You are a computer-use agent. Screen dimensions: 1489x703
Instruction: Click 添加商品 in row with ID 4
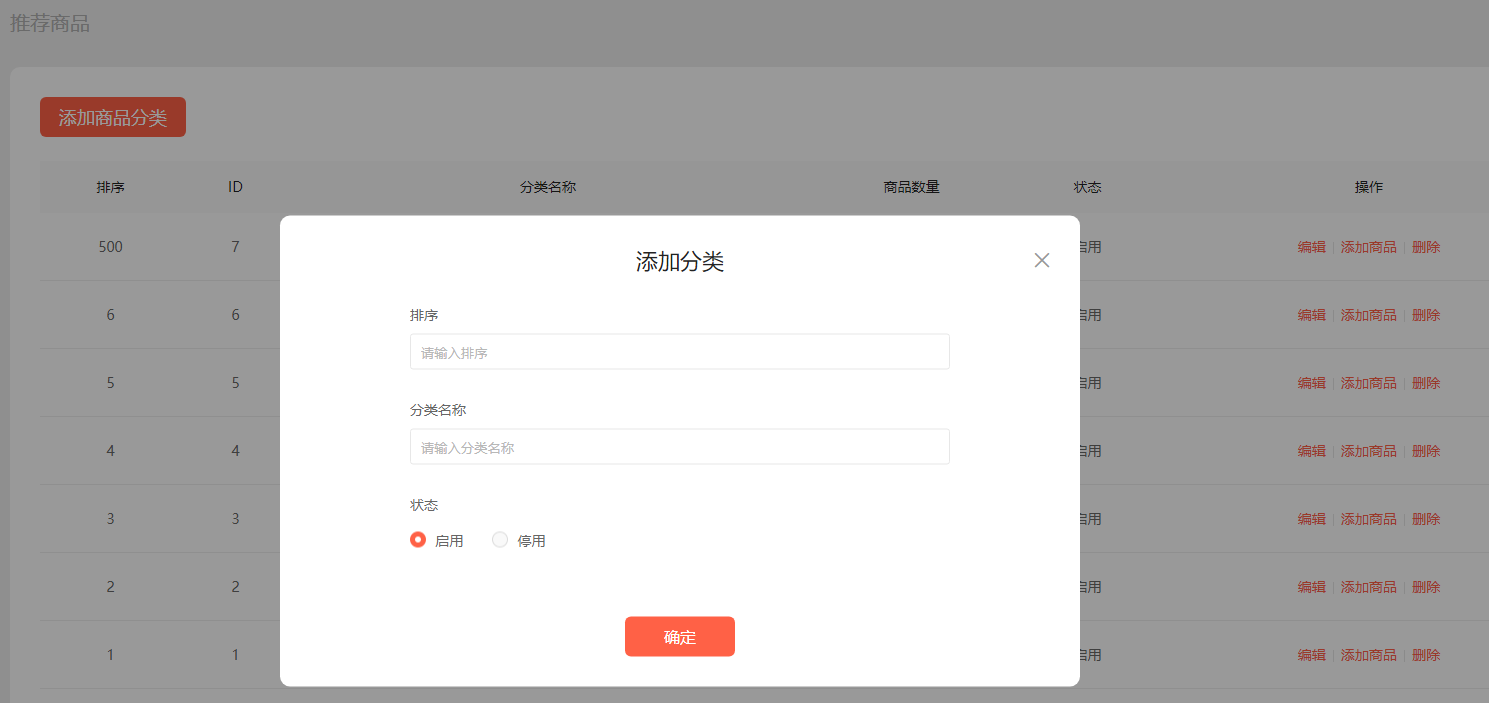[x=1369, y=451]
